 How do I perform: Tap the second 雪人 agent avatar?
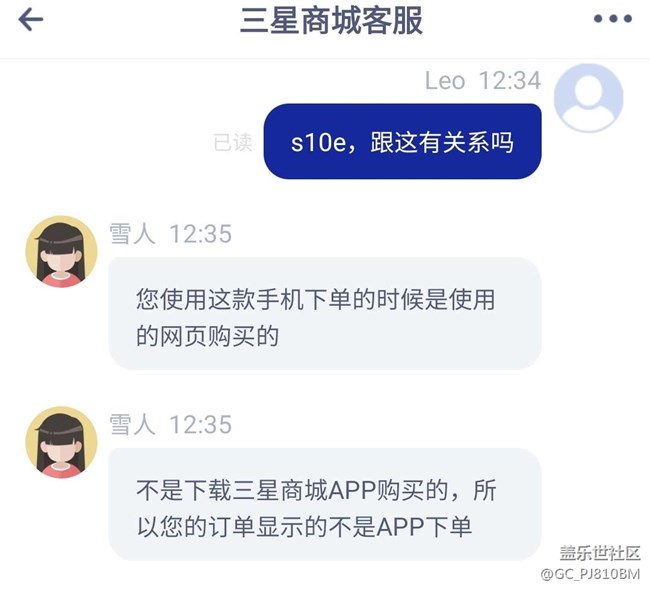pos(61,442)
